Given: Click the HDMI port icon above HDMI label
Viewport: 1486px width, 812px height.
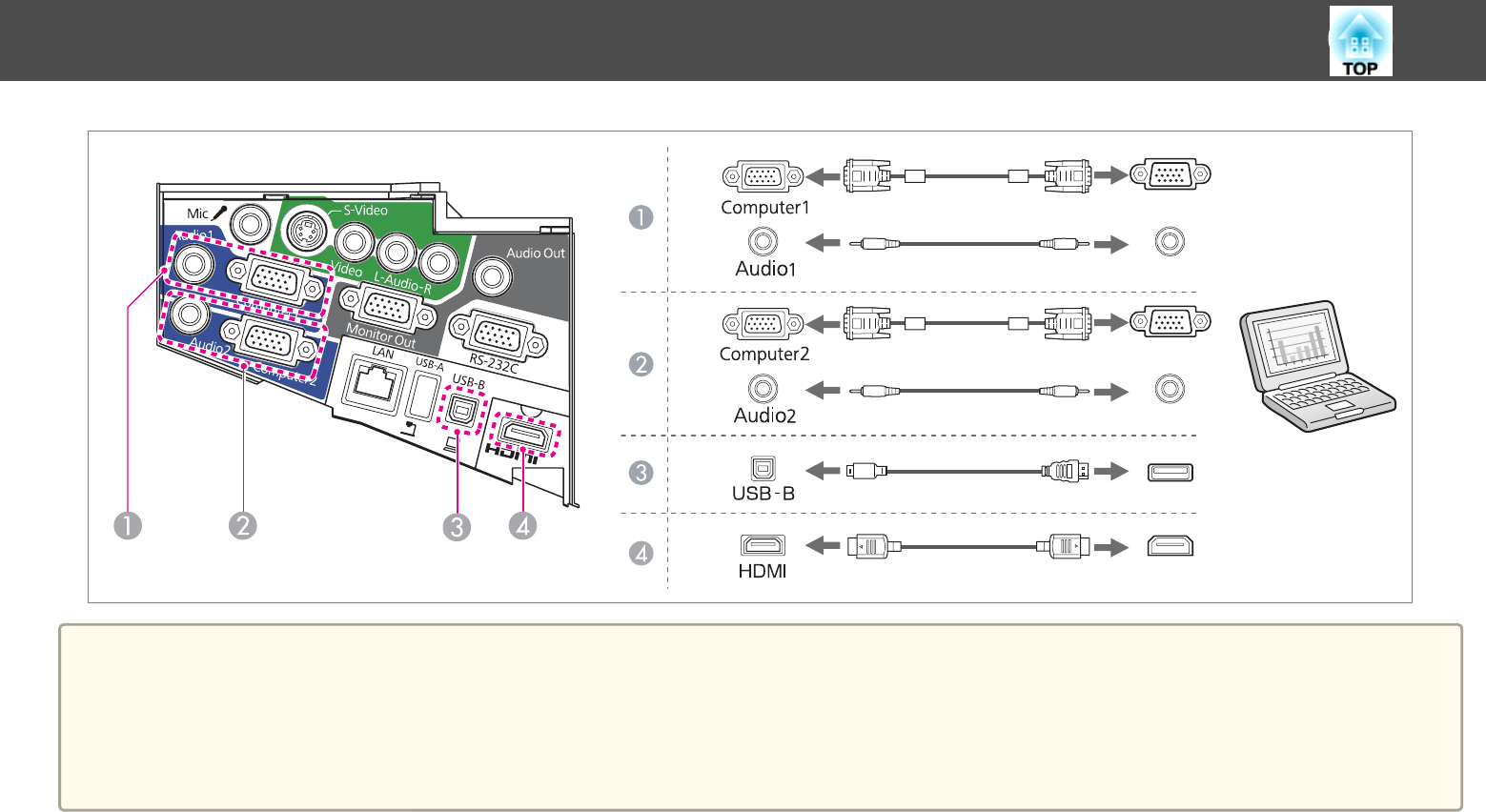Looking at the screenshot, I should [763, 546].
